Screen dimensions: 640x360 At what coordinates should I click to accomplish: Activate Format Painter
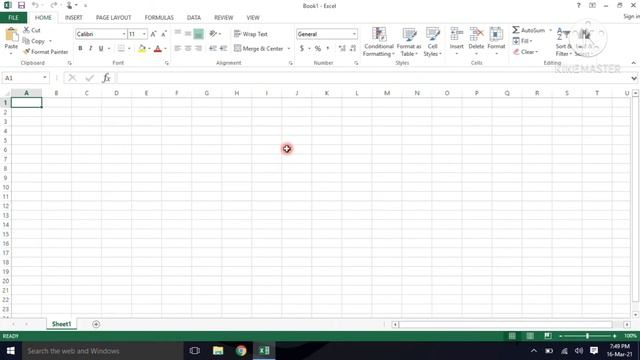[46, 52]
